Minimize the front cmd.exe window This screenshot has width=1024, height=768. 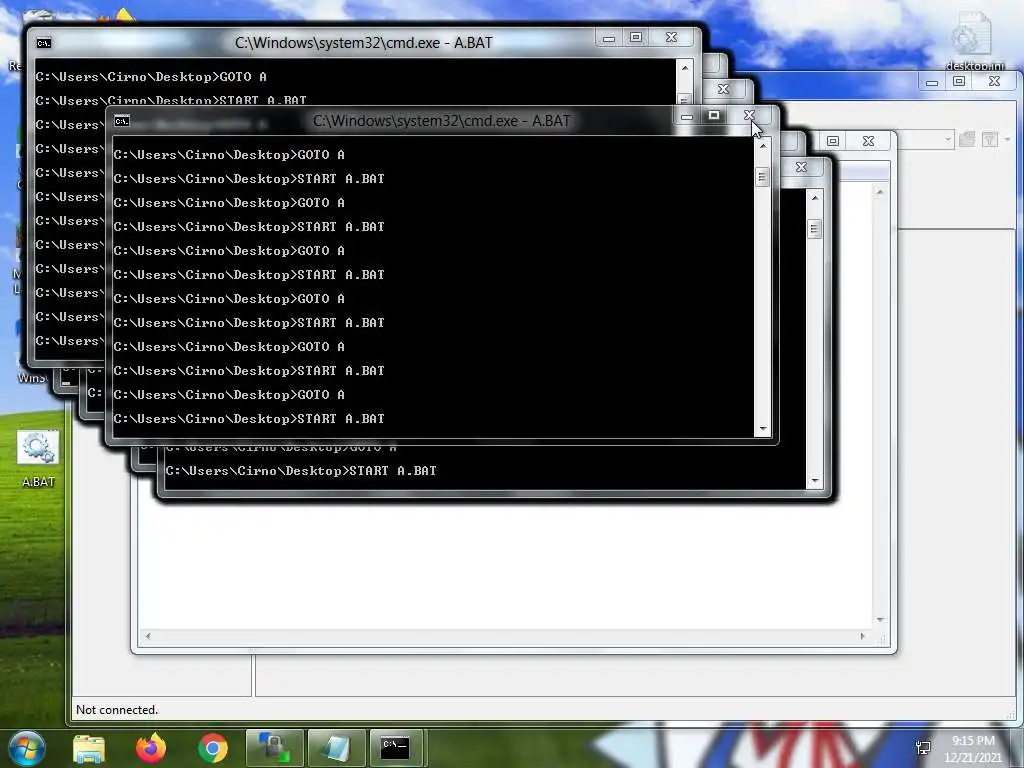click(686, 116)
